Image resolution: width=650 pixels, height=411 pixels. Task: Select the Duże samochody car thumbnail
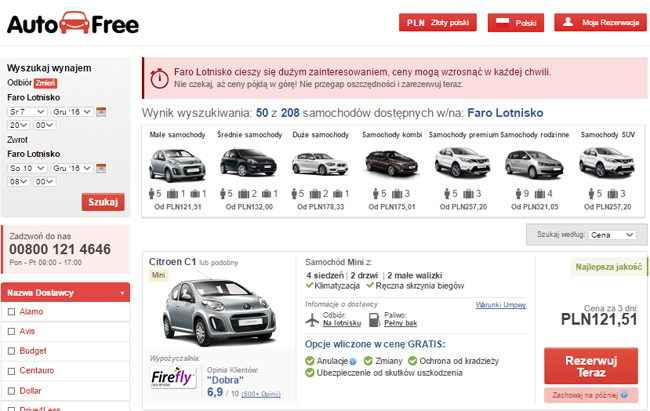[x=320, y=164]
